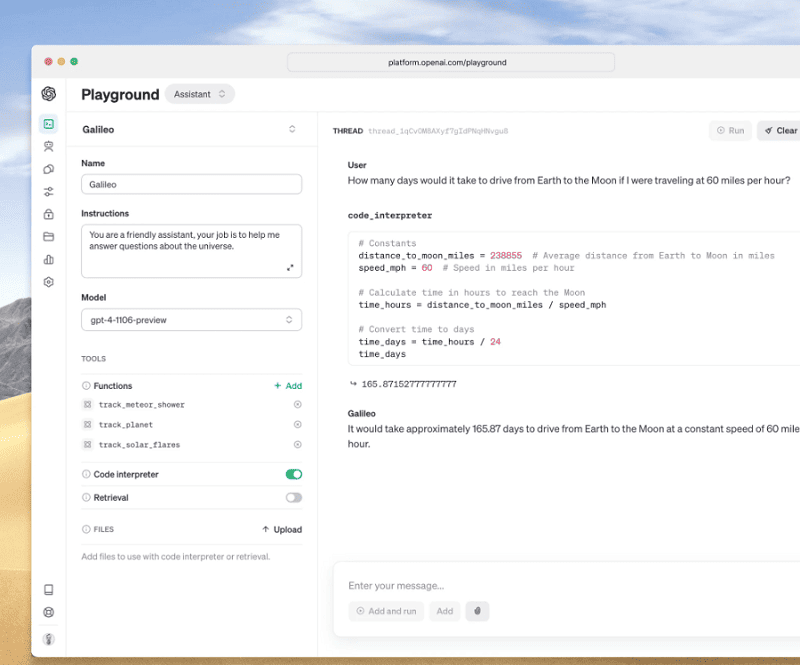The height and width of the screenshot is (665, 800).
Task: Select track_solar_flares function name
Action: pyautogui.click(x=139, y=445)
